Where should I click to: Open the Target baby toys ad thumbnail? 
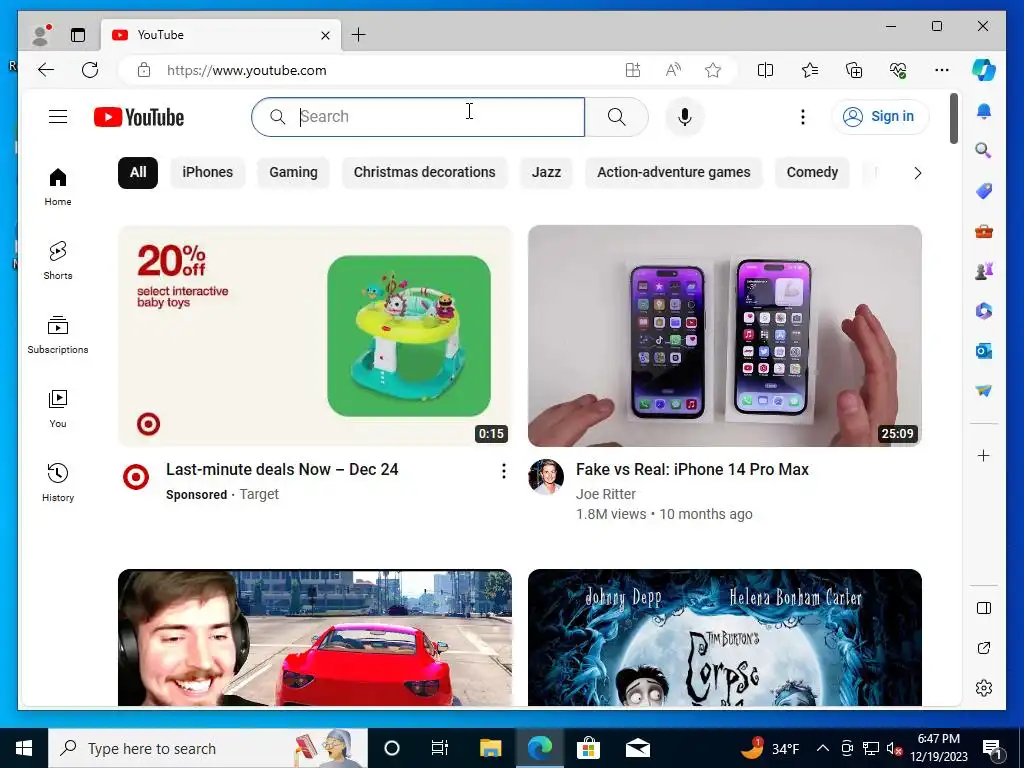pos(315,336)
